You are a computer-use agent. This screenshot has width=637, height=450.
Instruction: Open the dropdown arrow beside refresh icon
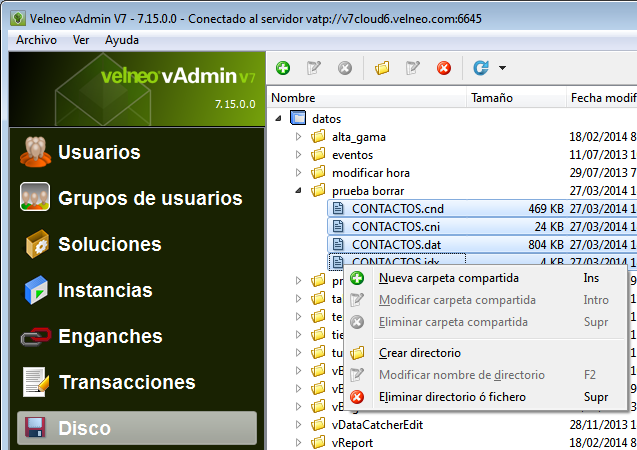pos(503,68)
